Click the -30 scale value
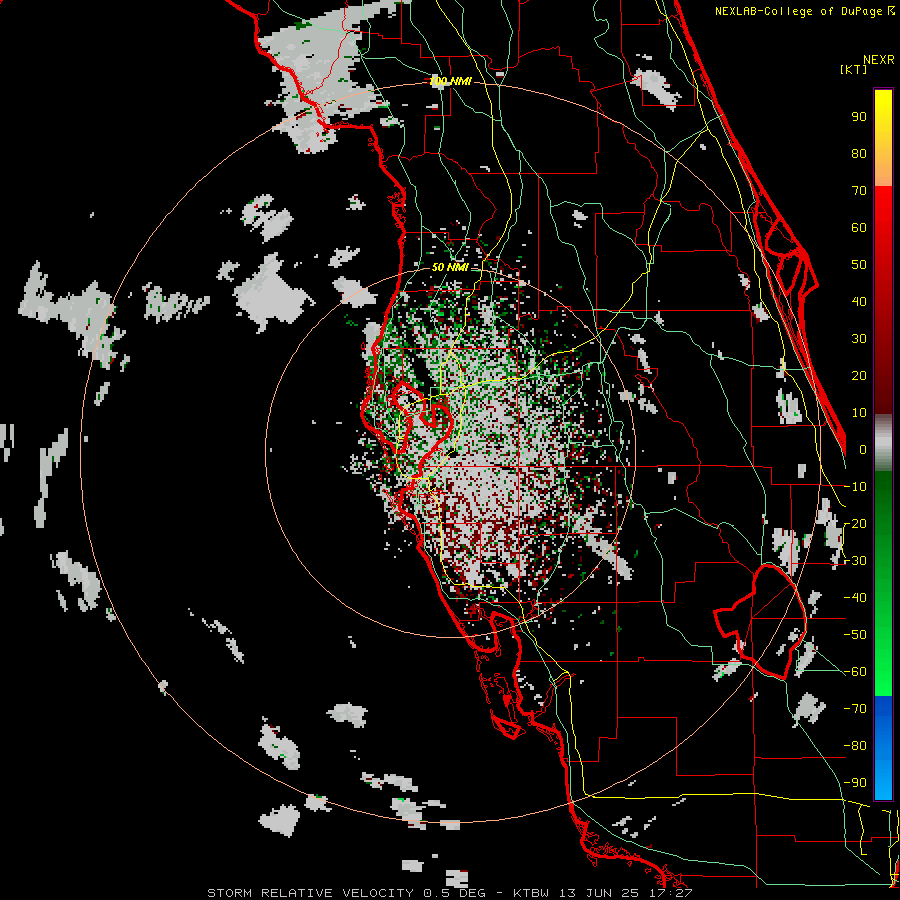Image resolution: width=900 pixels, height=900 pixels. [x=855, y=561]
